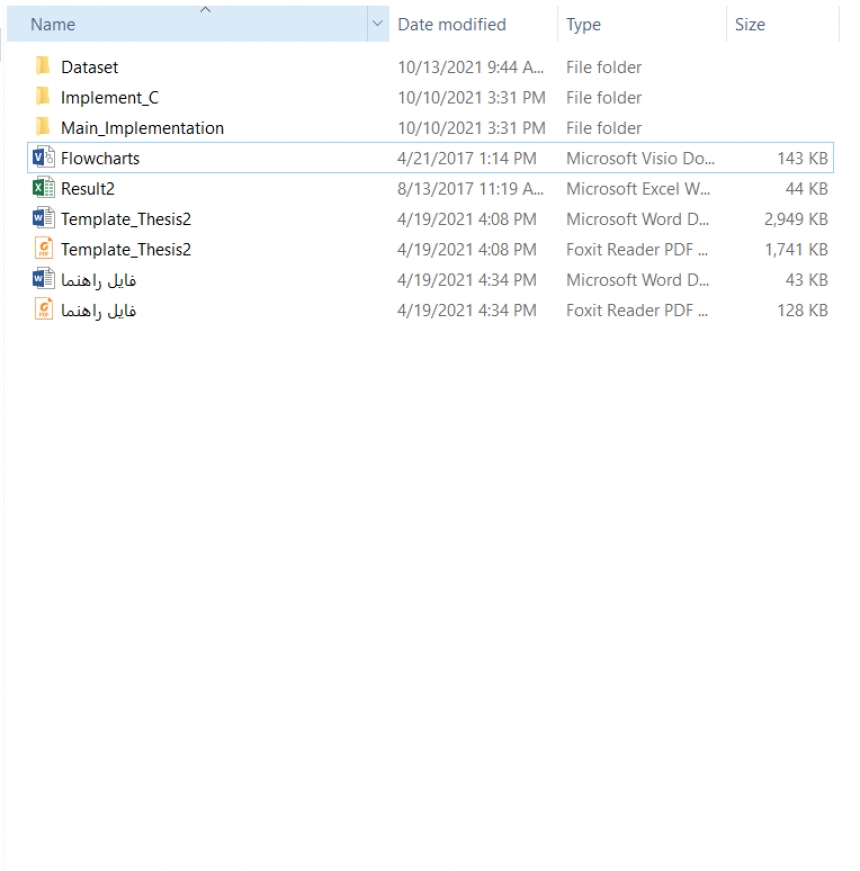Click the 1,741 KB size value
Viewport: 860px width, 871px height.
click(796, 249)
